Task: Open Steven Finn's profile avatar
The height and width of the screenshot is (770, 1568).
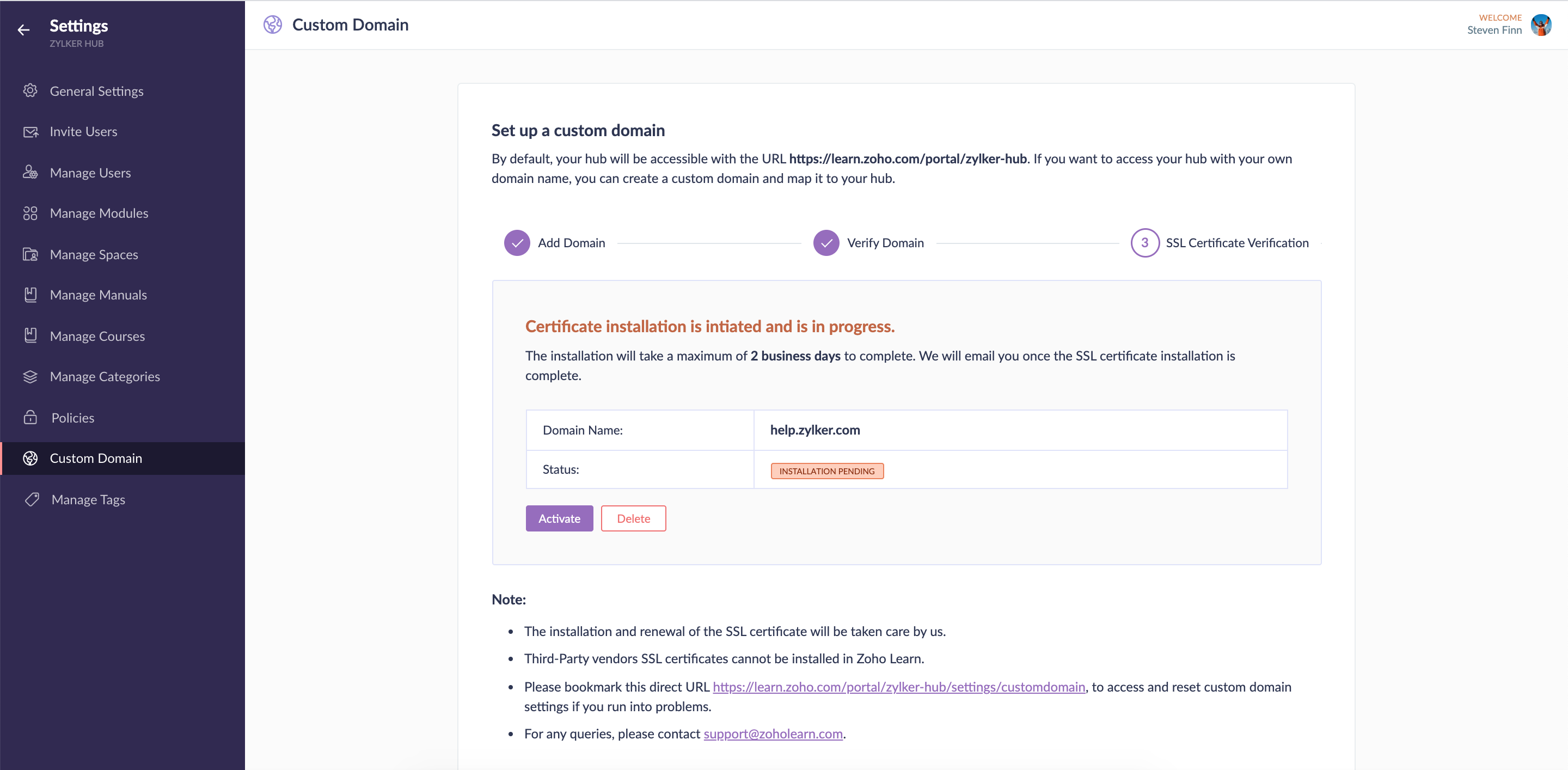Action: (1541, 25)
